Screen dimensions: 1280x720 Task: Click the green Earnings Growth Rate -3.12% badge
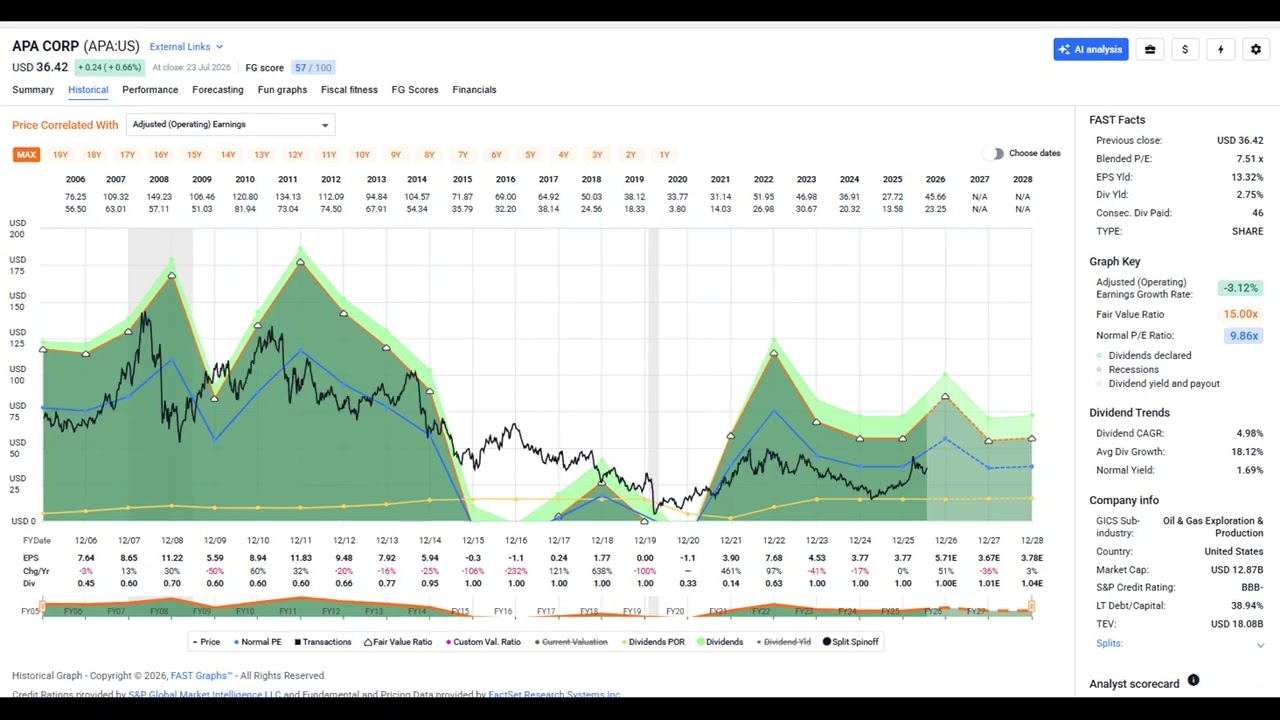tap(1240, 288)
